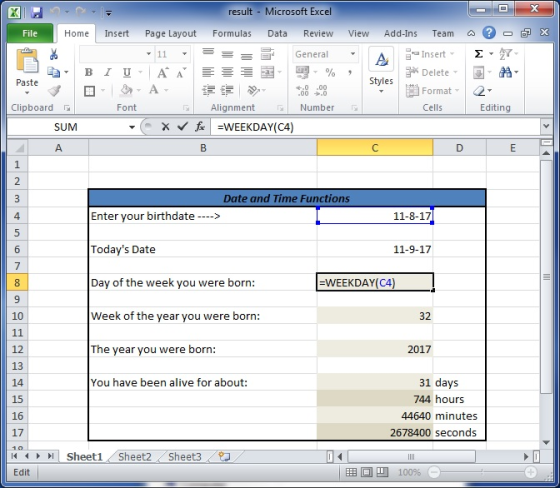Click the Paste clipboard icon
The height and width of the screenshot is (488, 560).
[x=27, y=60]
